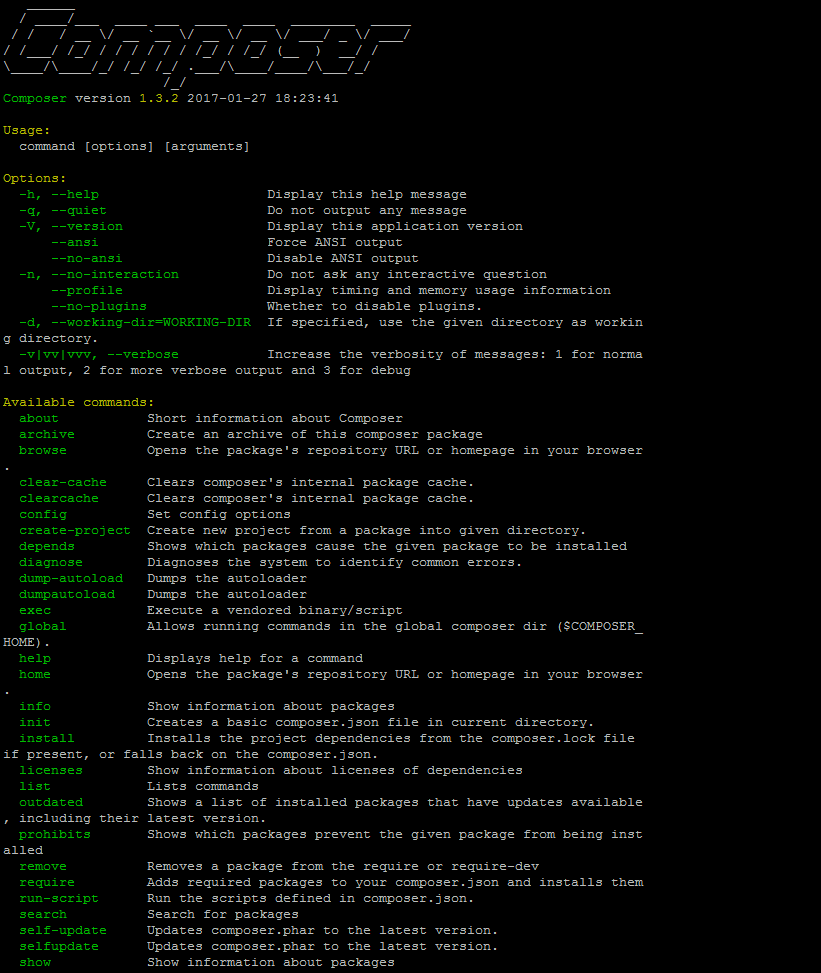821x973 pixels.
Task: Click the 'prohibits' command name
Action: click(x=55, y=835)
